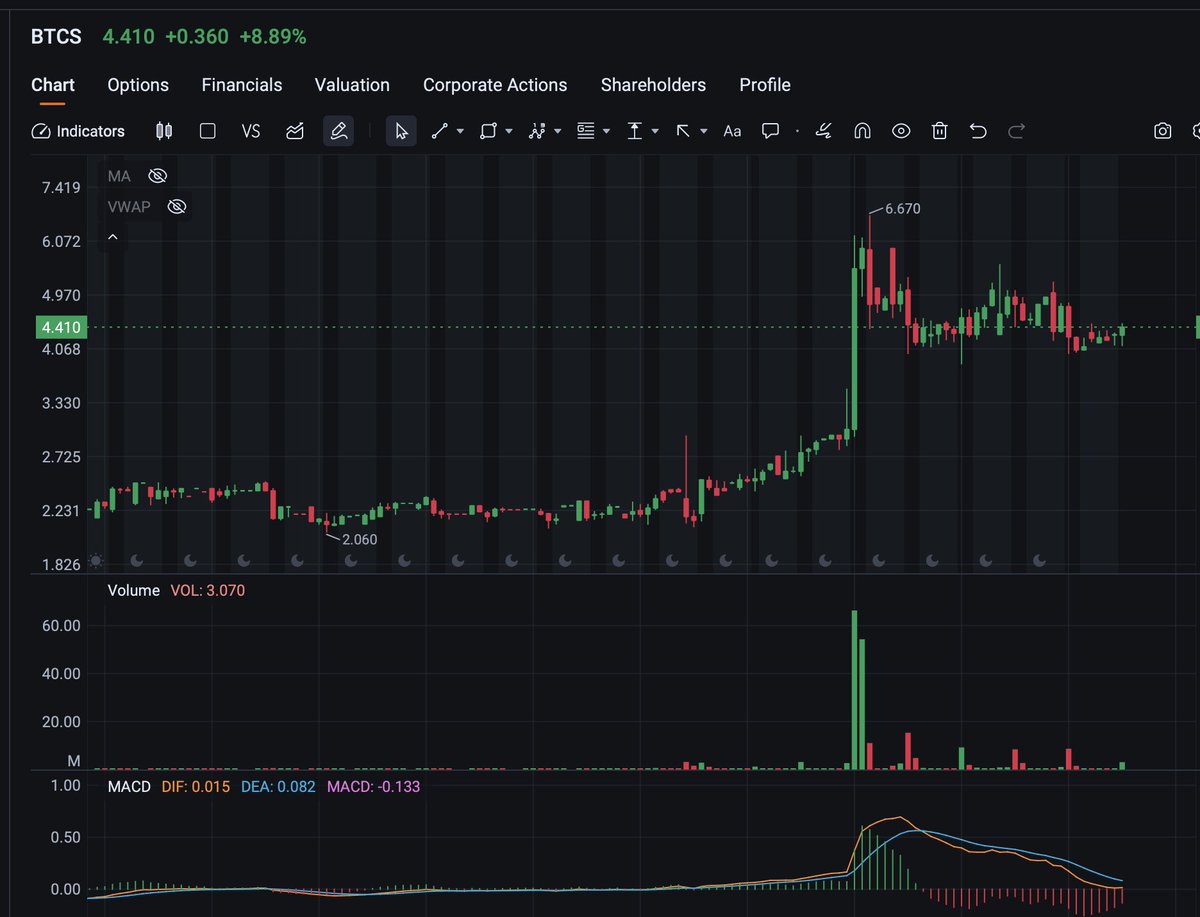Click the +8.89% change percentage

[x=272, y=37]
